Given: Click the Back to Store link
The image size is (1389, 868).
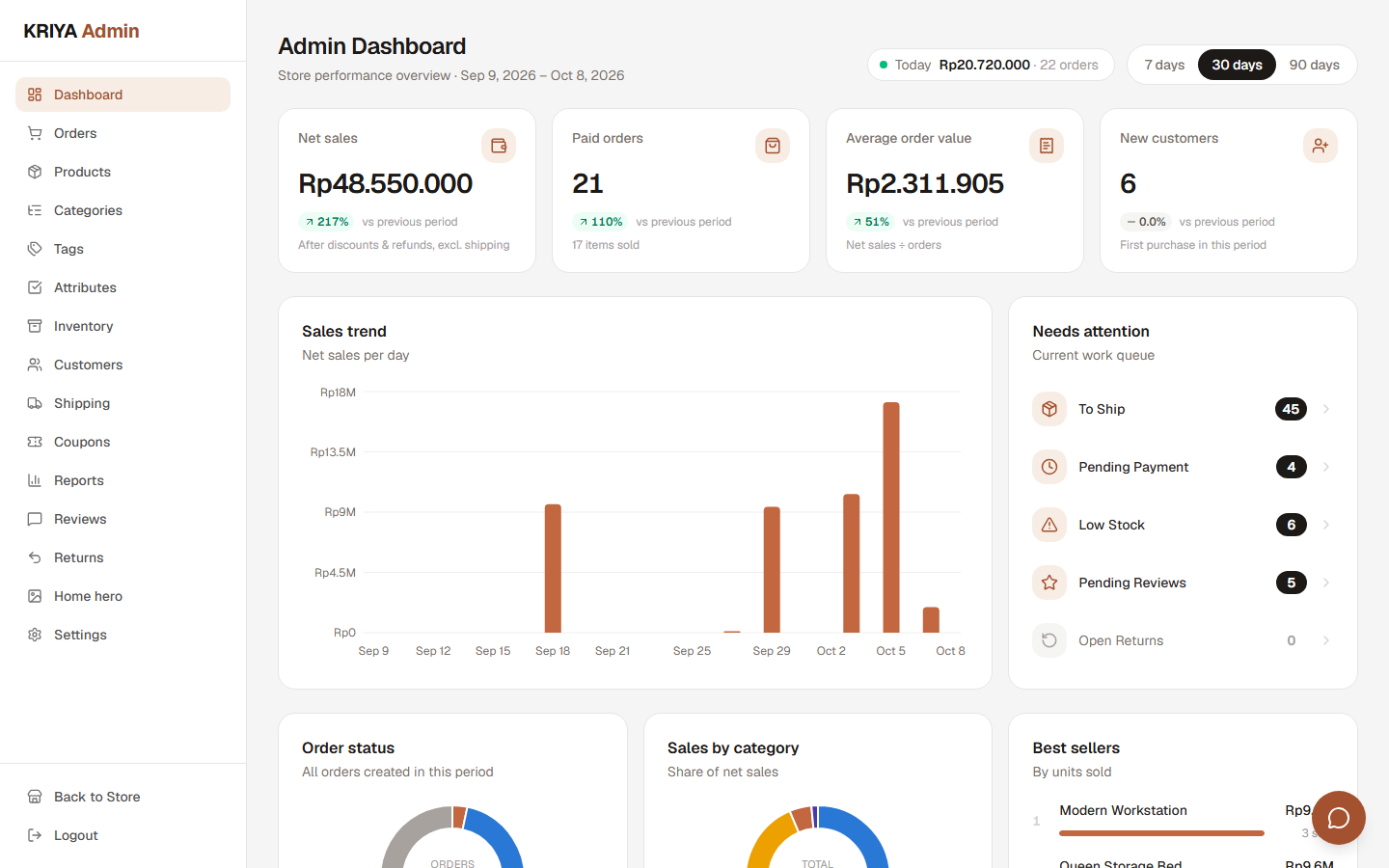Looking at the screenshot, I should point(123,797).
